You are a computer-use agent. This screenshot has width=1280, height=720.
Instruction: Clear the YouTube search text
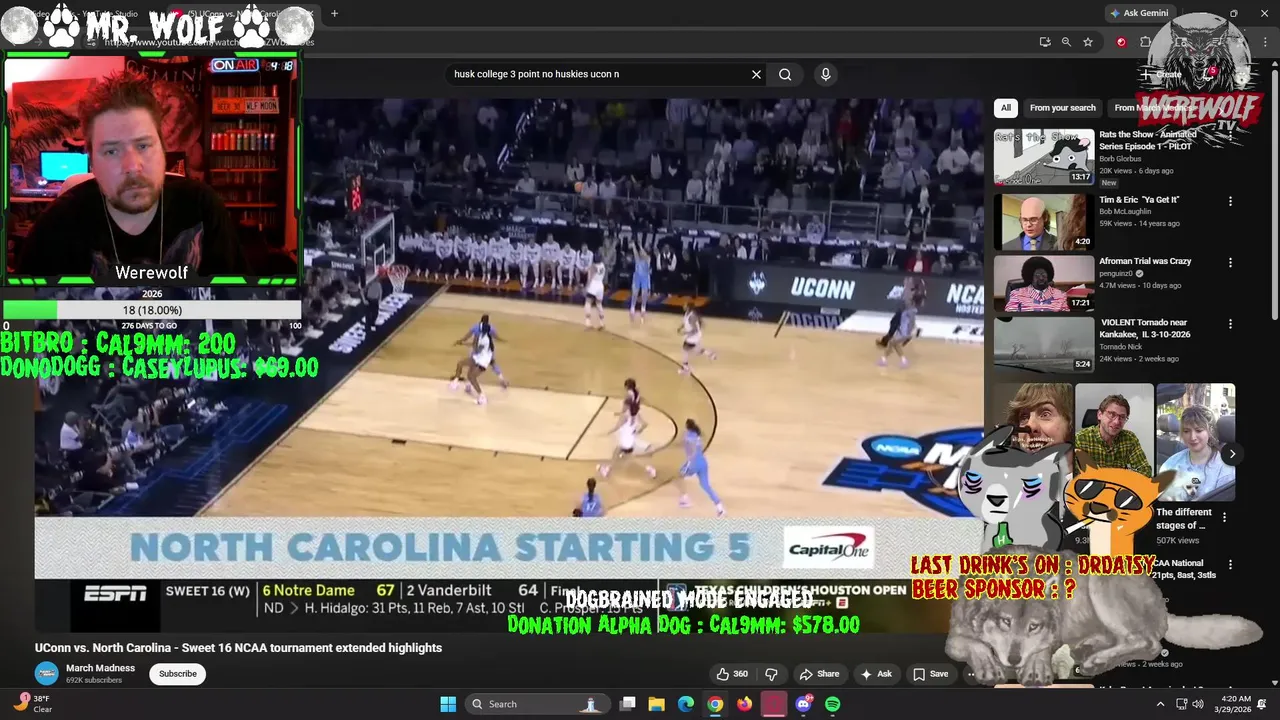pyautogui.click(x=756, y=74)
